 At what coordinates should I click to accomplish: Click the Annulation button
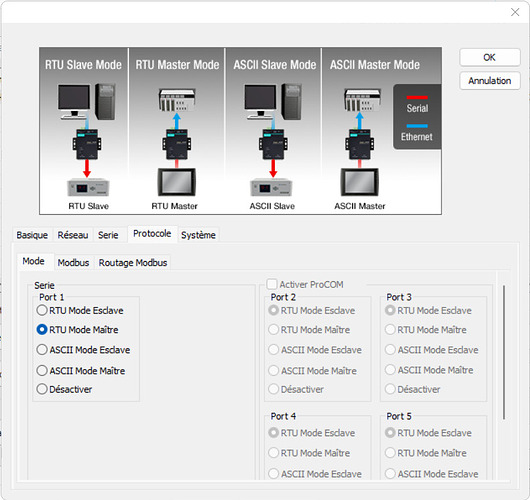pyautogui.click(x=489, y=81)
